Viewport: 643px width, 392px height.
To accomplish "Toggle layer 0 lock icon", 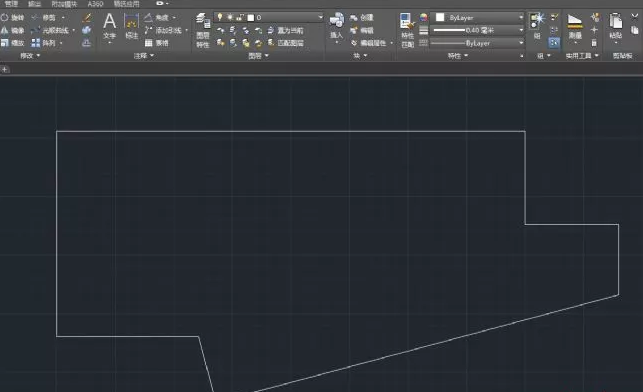I will (240, 17).
